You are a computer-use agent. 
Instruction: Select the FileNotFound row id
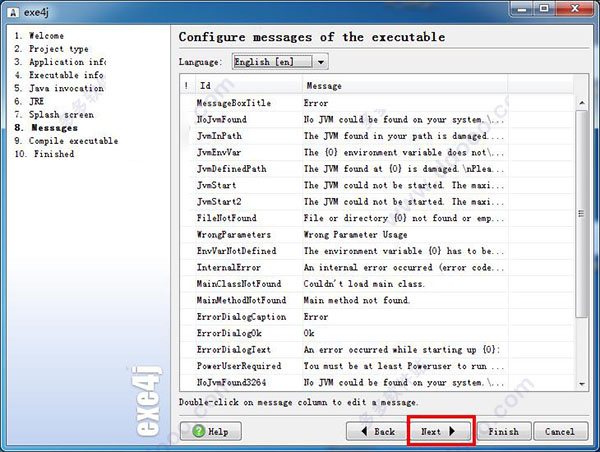click(227, 218)
